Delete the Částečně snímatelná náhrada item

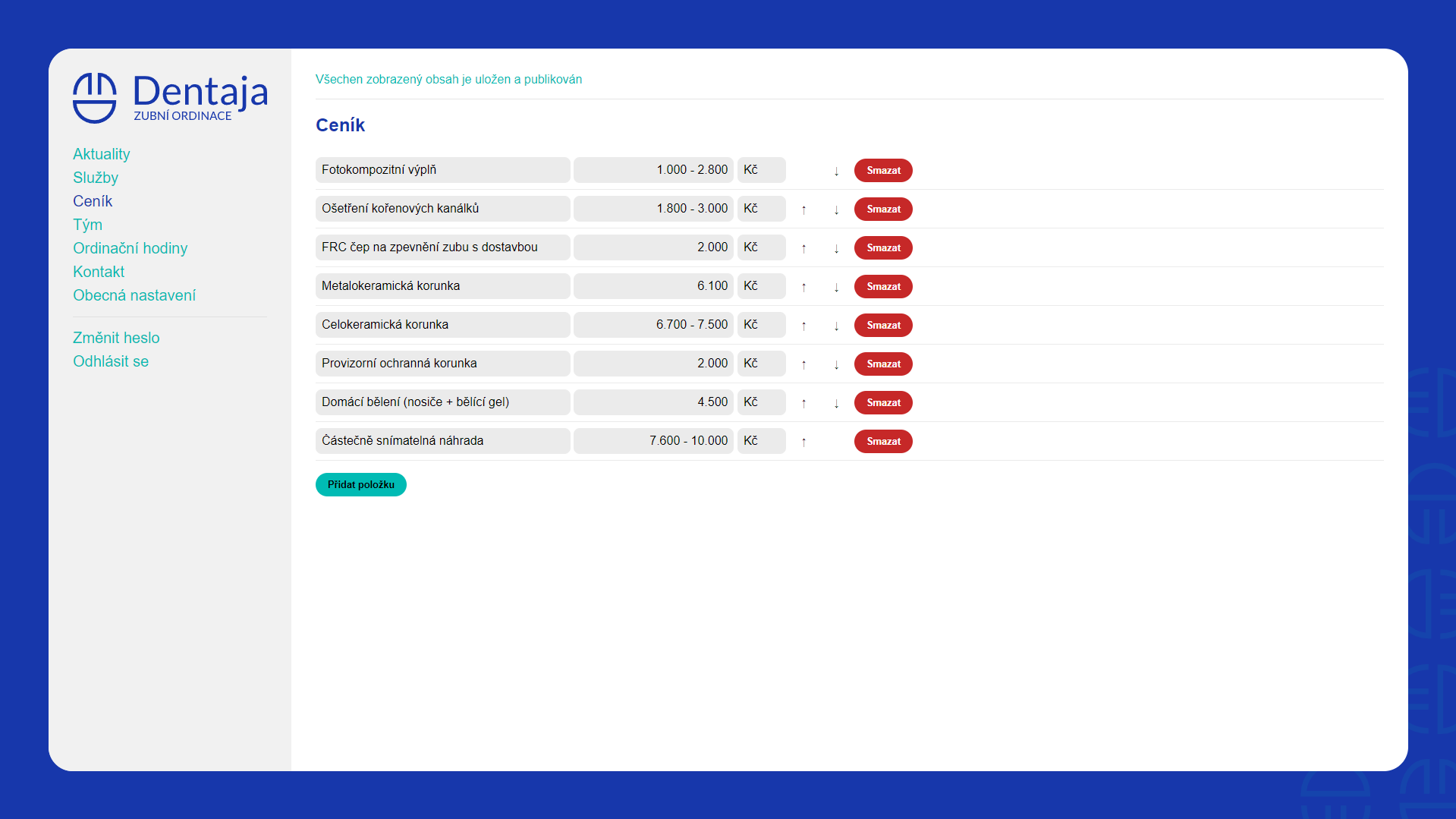[883, 441]
